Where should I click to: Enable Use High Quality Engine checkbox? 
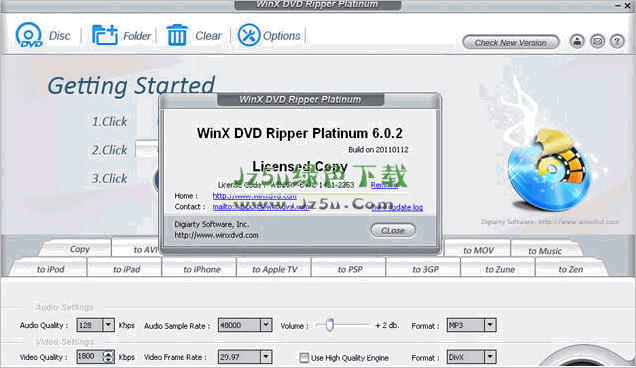pos(304,357)
